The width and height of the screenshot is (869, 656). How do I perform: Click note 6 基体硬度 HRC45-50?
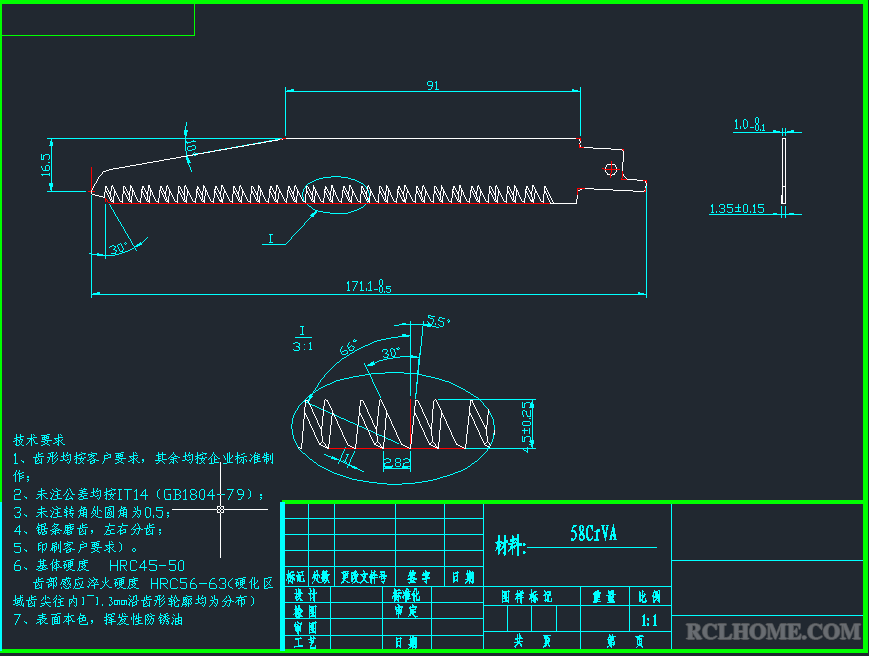pos(99,566)
